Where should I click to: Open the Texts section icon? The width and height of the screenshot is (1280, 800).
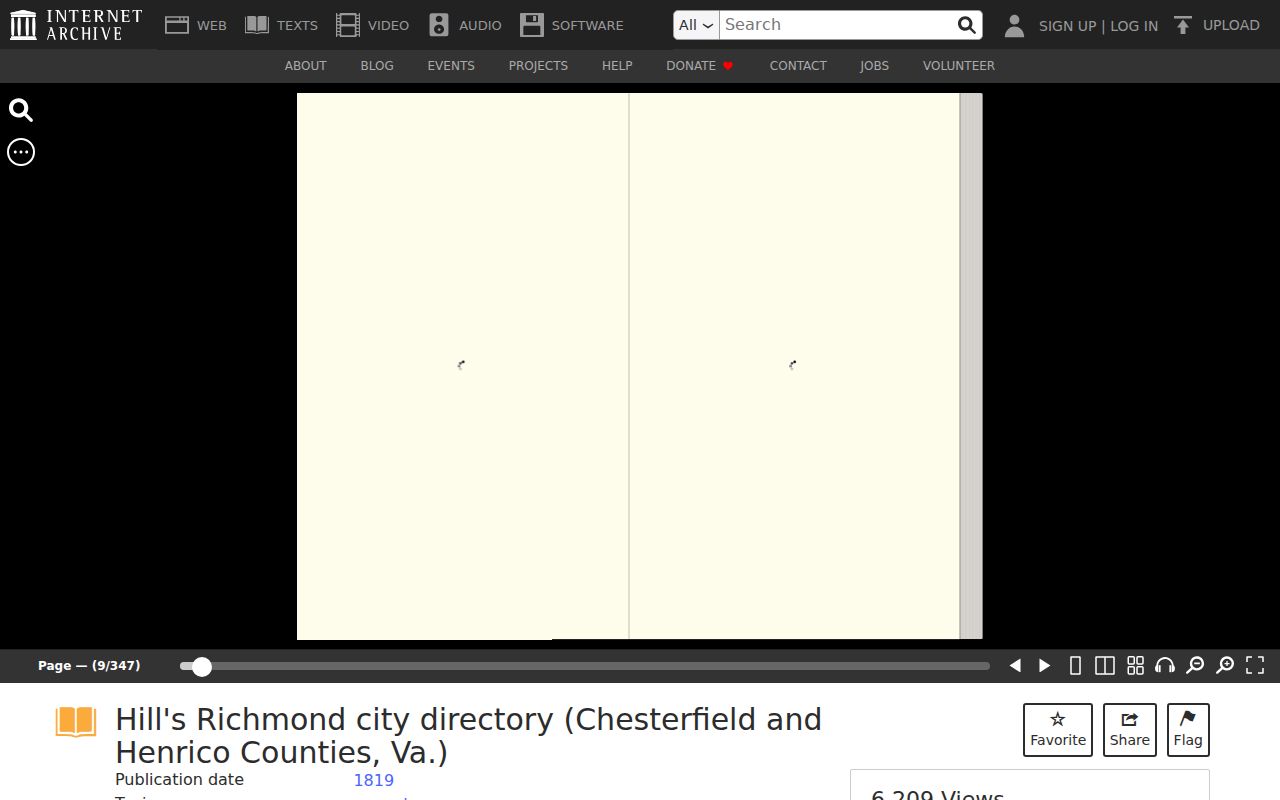[x=257, y=25]
